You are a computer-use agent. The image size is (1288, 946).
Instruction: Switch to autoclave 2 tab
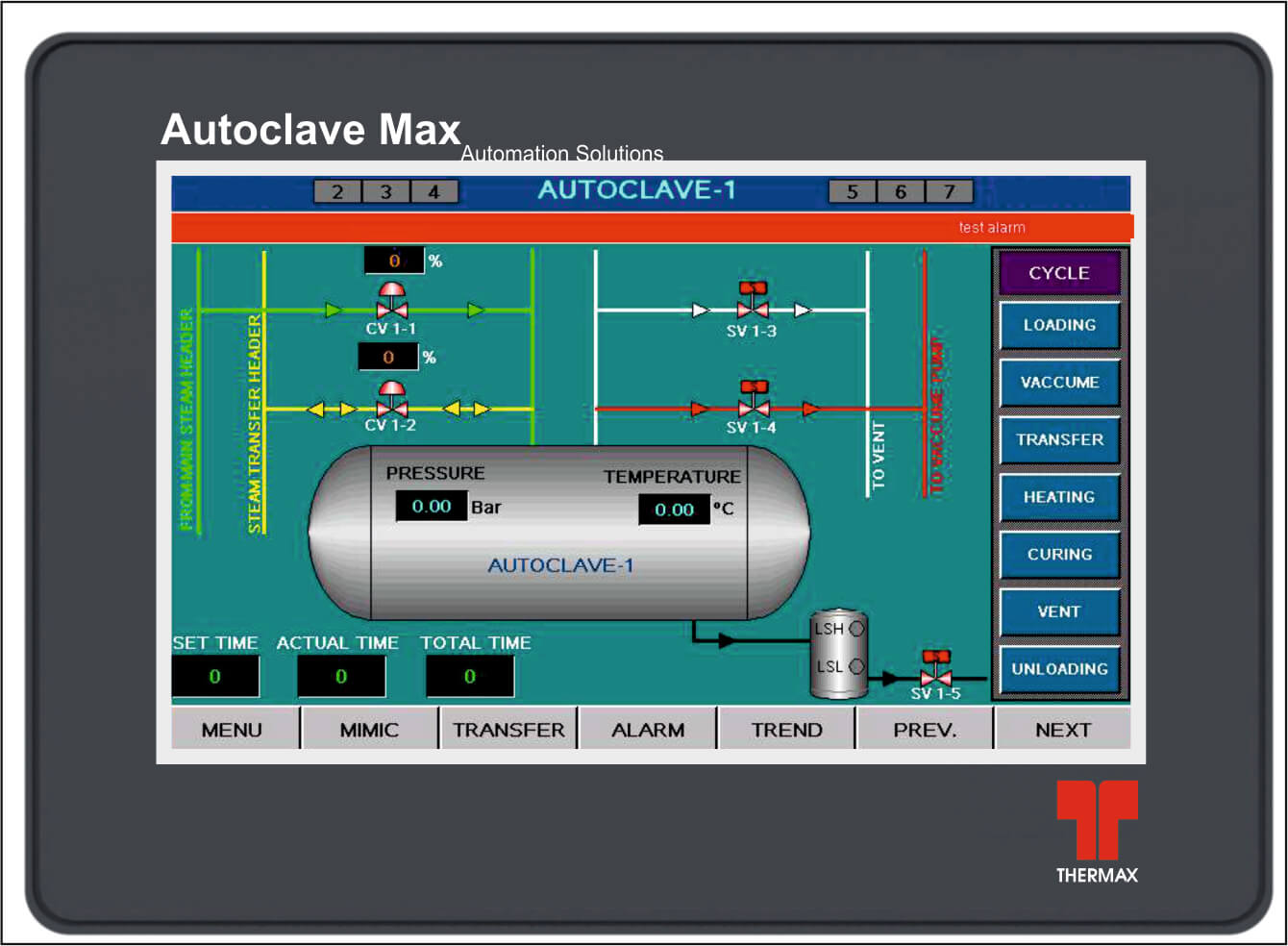pos(338,191)
